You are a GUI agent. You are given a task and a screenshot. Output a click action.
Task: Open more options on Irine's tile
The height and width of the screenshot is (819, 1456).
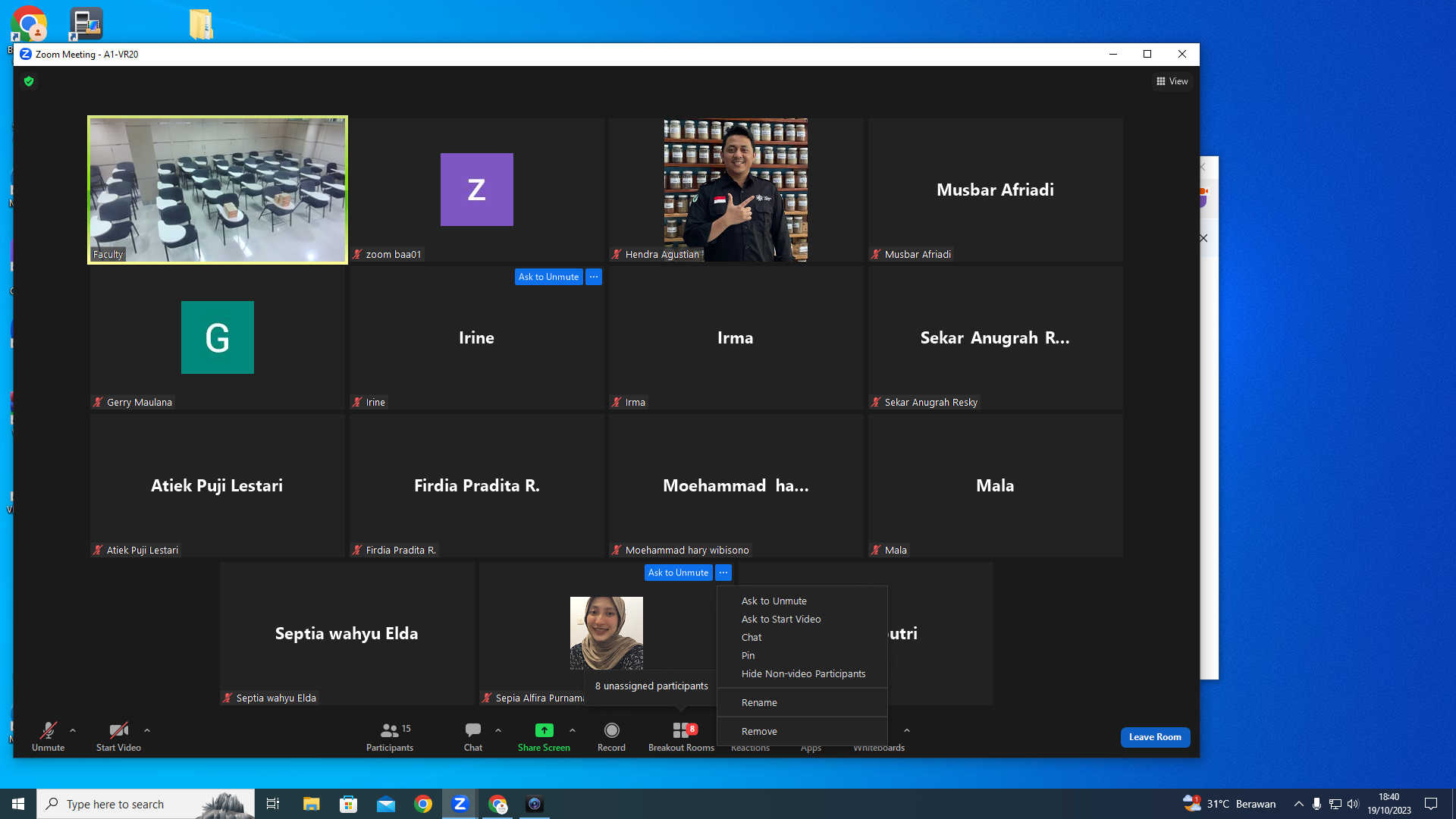[x=594, y=277]
